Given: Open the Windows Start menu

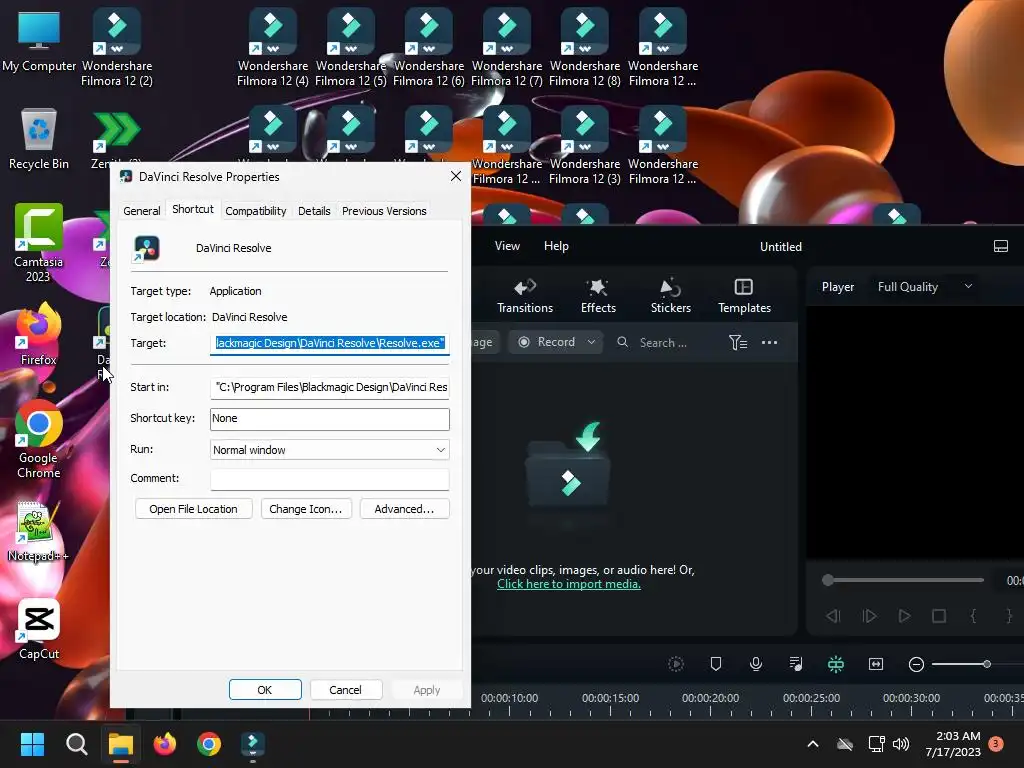Looking at the screenshot, I should pyautogui.click(x=32, y=744).
